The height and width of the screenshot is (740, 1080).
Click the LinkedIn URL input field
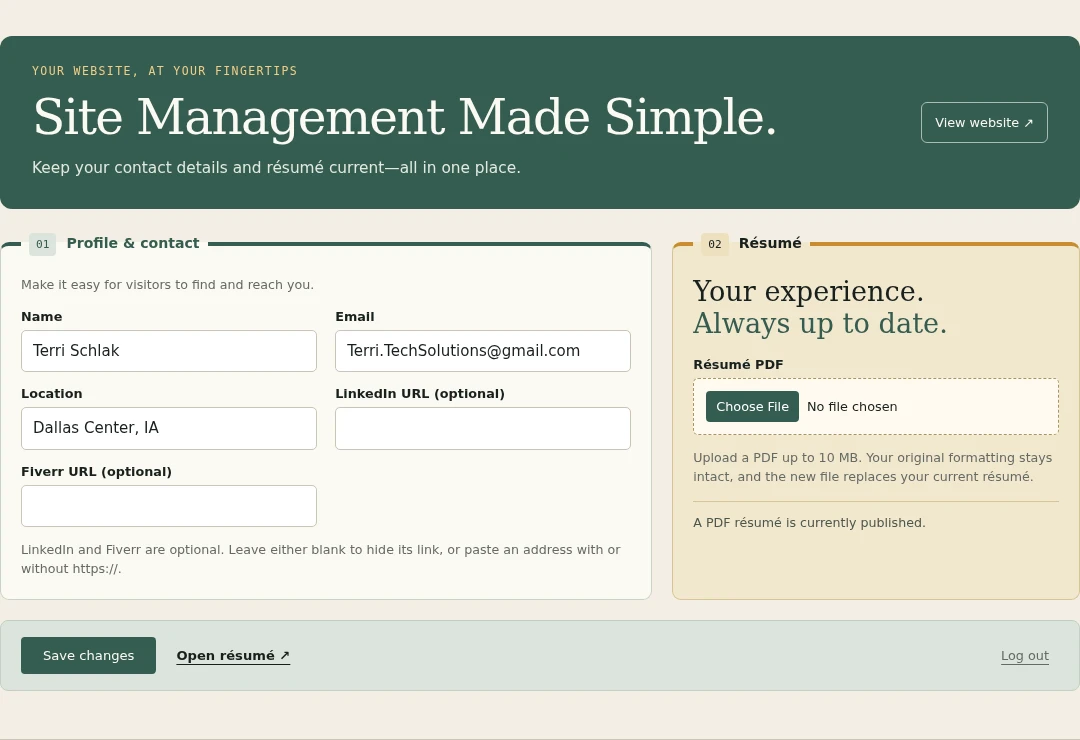tap(483, 428)
